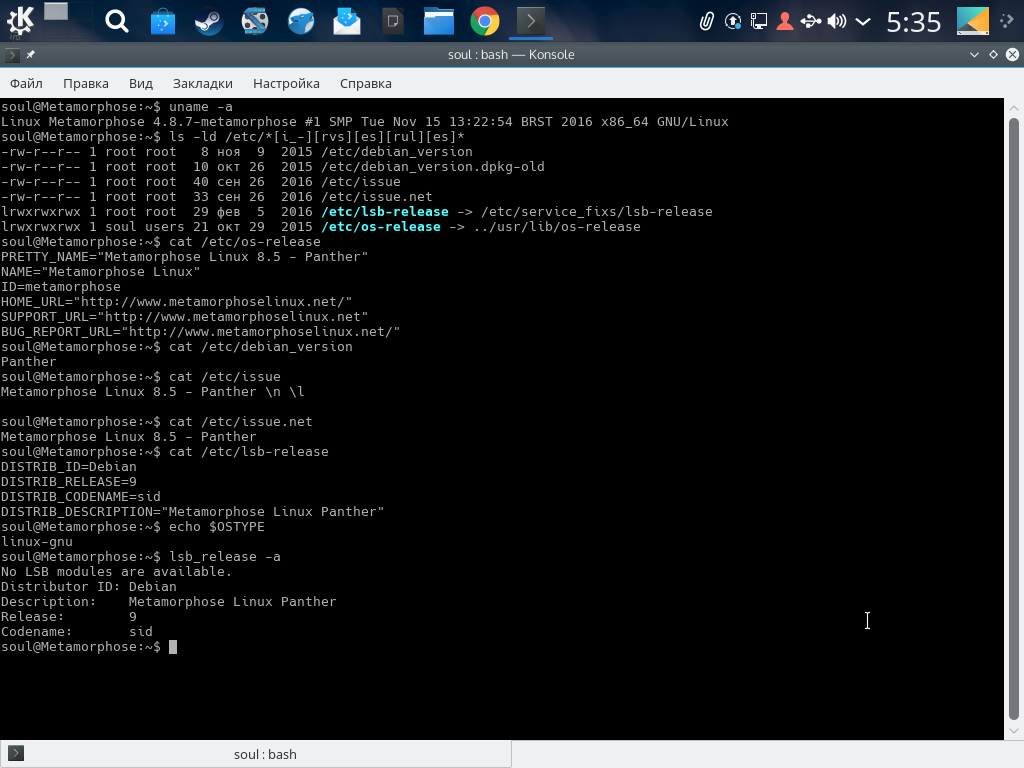Image resolution: width=1024 pixels, height=768 pixels.
Task: Click the '/etc/os-release' symlink name in listing
Action: pyautogui.click(x=381, y=227)
